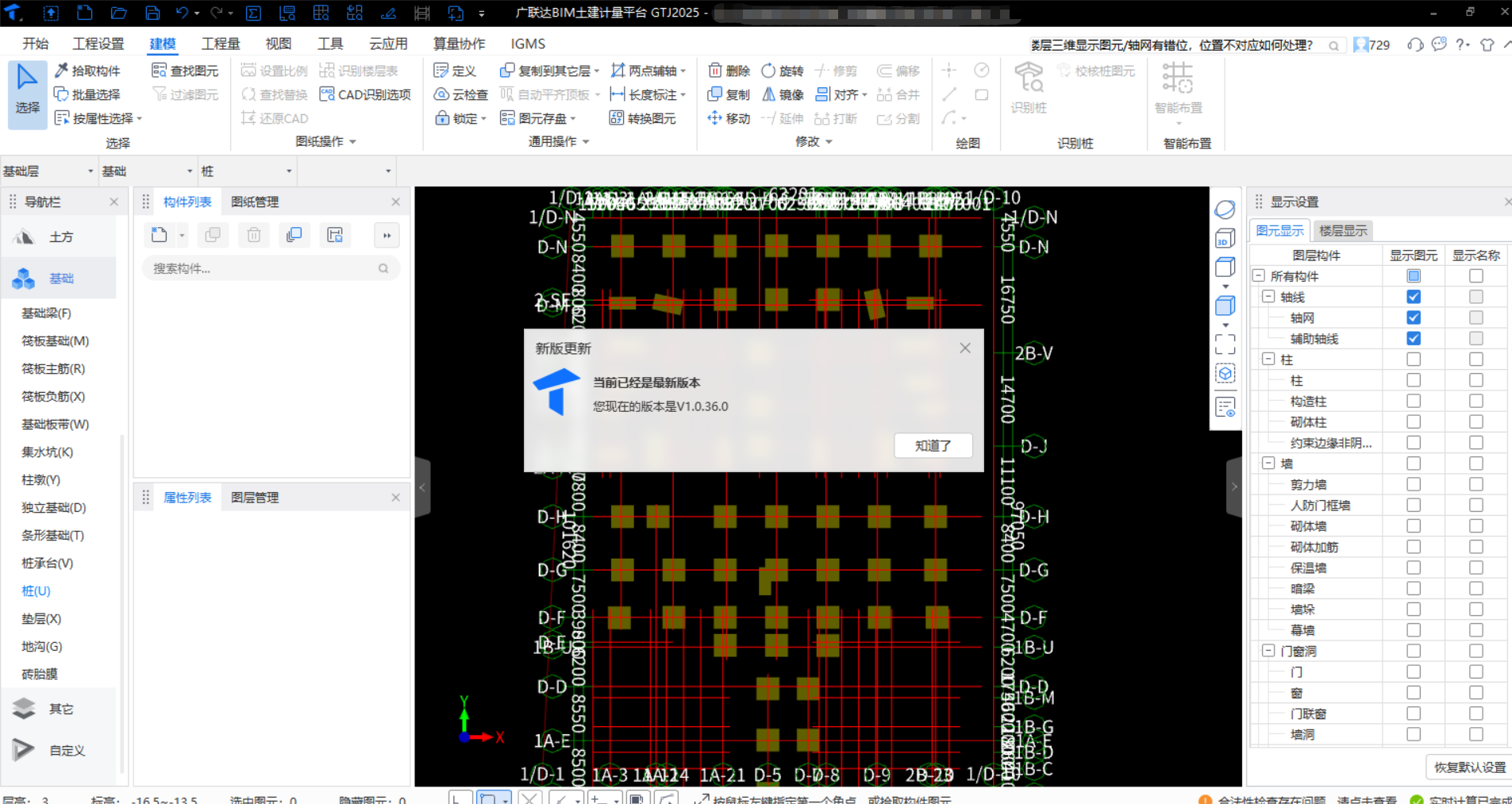Click 自定义 category icon in navigation
The width and height of the screenshot is (1512, 804).
tap(25, 749)
